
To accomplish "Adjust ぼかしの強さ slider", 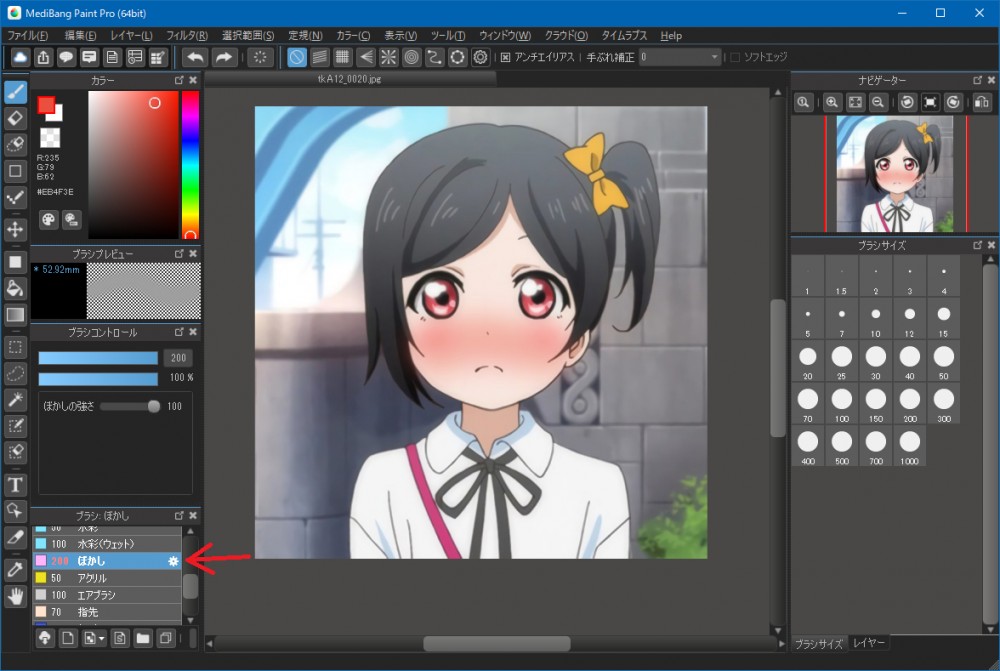I will pyautogui.click(x=131, y=406).
